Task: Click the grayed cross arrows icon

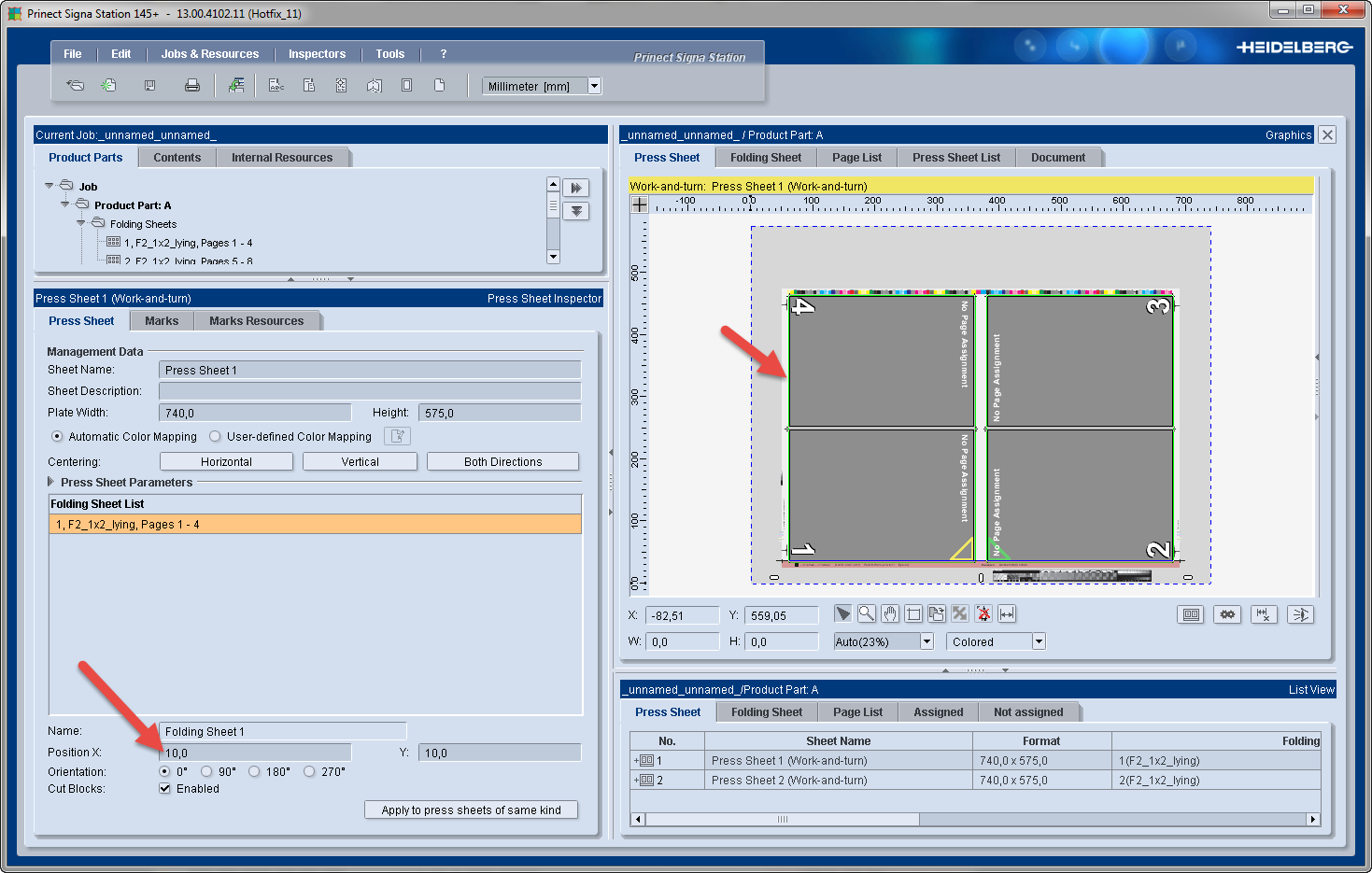Action: coord(959,613)
